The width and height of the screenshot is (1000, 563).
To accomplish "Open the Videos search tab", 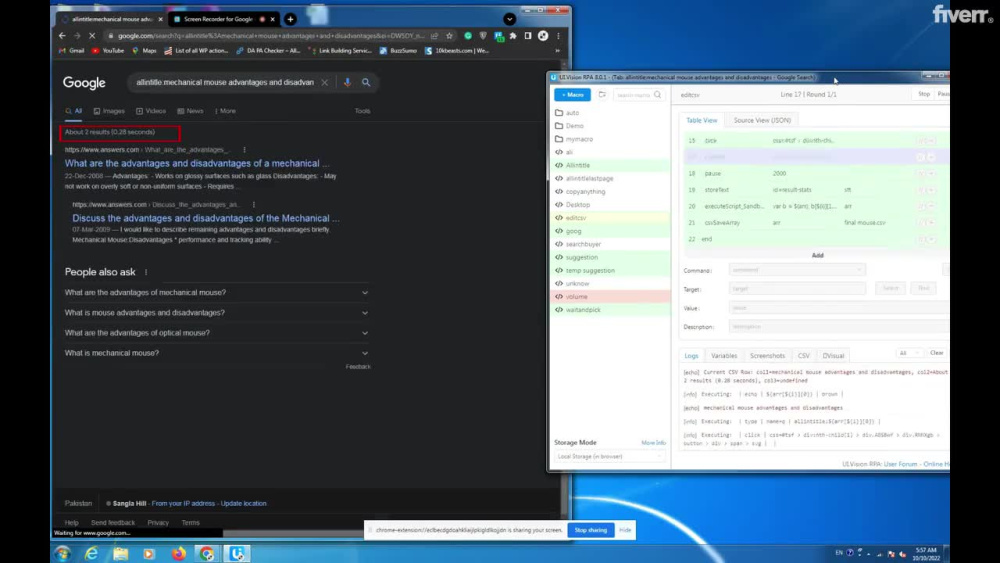I will tap(151, 111).
